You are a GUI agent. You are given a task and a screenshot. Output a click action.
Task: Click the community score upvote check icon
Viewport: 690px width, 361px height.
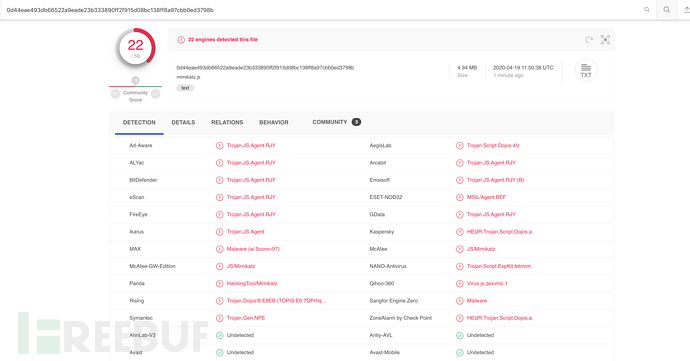pyautogui.click(x=156, y=94)
